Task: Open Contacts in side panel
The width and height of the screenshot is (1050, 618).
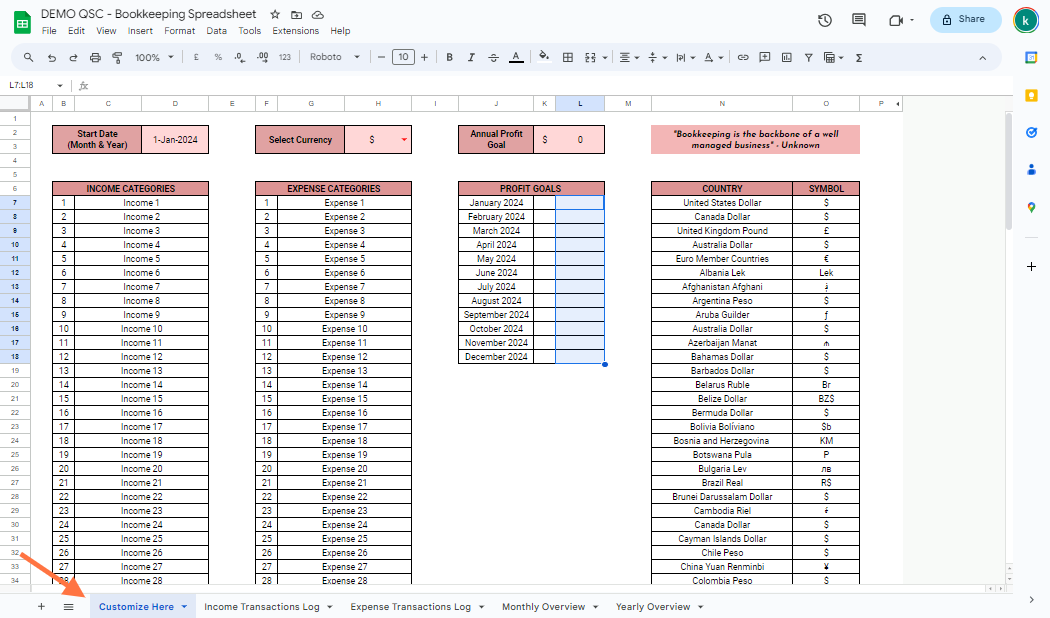Action: tap(1031, 170)
